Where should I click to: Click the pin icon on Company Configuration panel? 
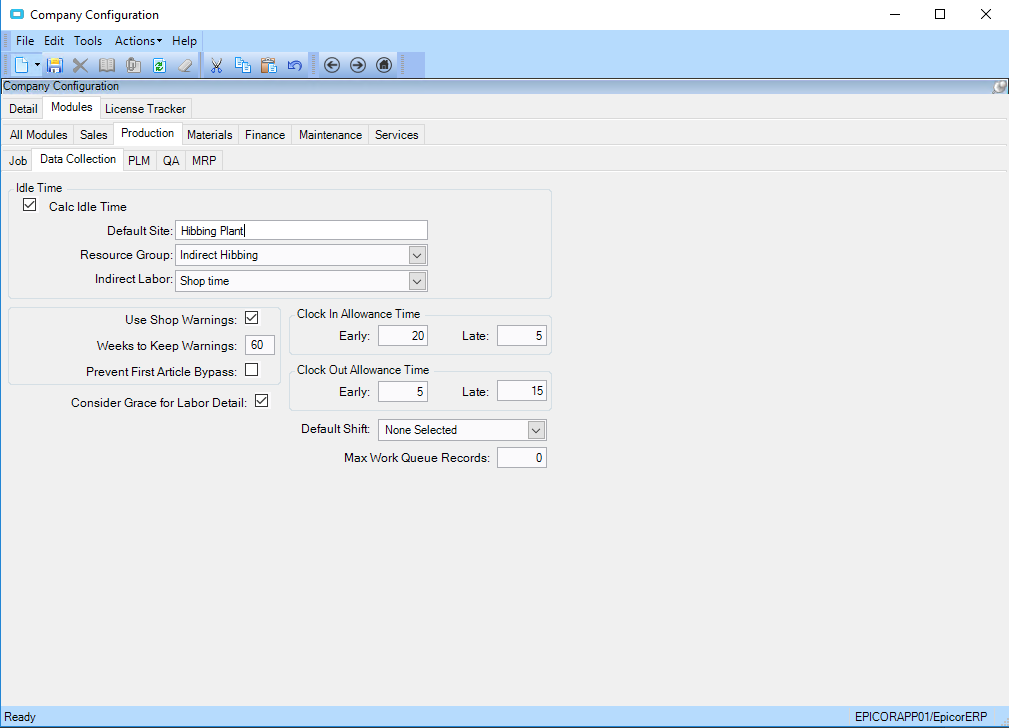coord(999,86)
